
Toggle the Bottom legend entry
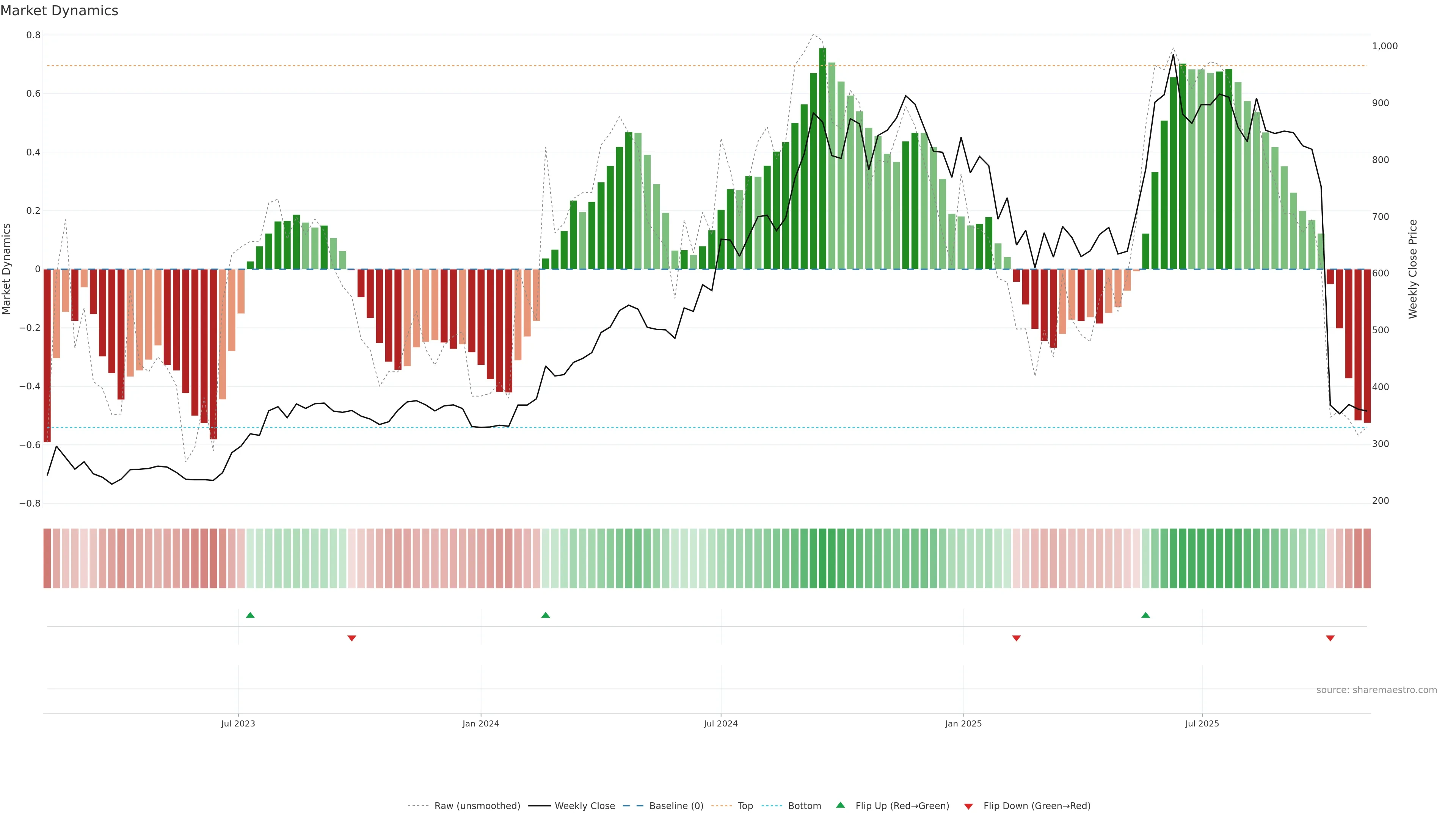pos(804,806)
